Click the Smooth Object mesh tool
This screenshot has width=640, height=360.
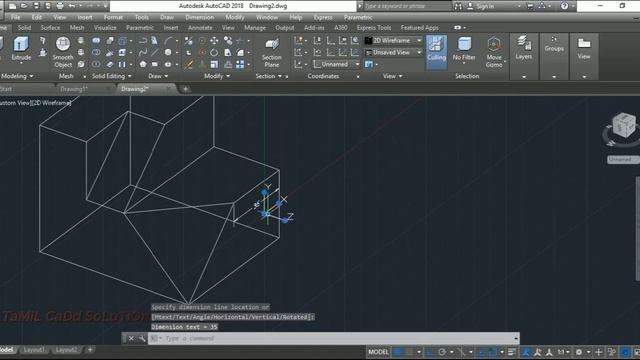(x=63, y=52)
